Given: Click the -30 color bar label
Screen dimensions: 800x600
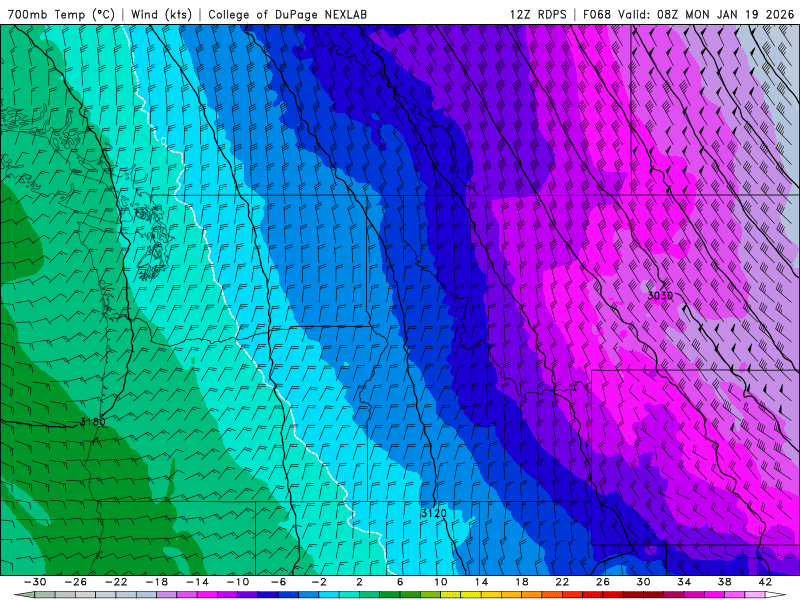Looking at the screenshot, I should (35, 582).
